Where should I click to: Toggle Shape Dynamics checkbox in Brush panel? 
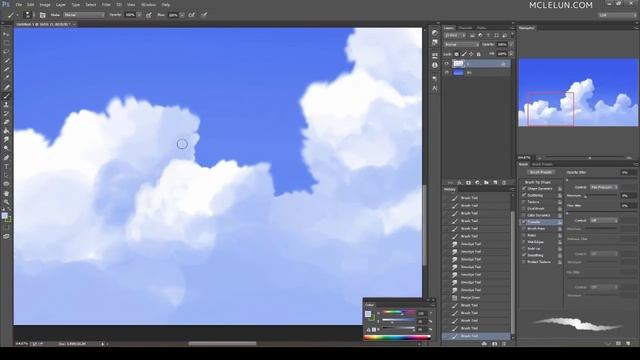(x=524, y=189)
